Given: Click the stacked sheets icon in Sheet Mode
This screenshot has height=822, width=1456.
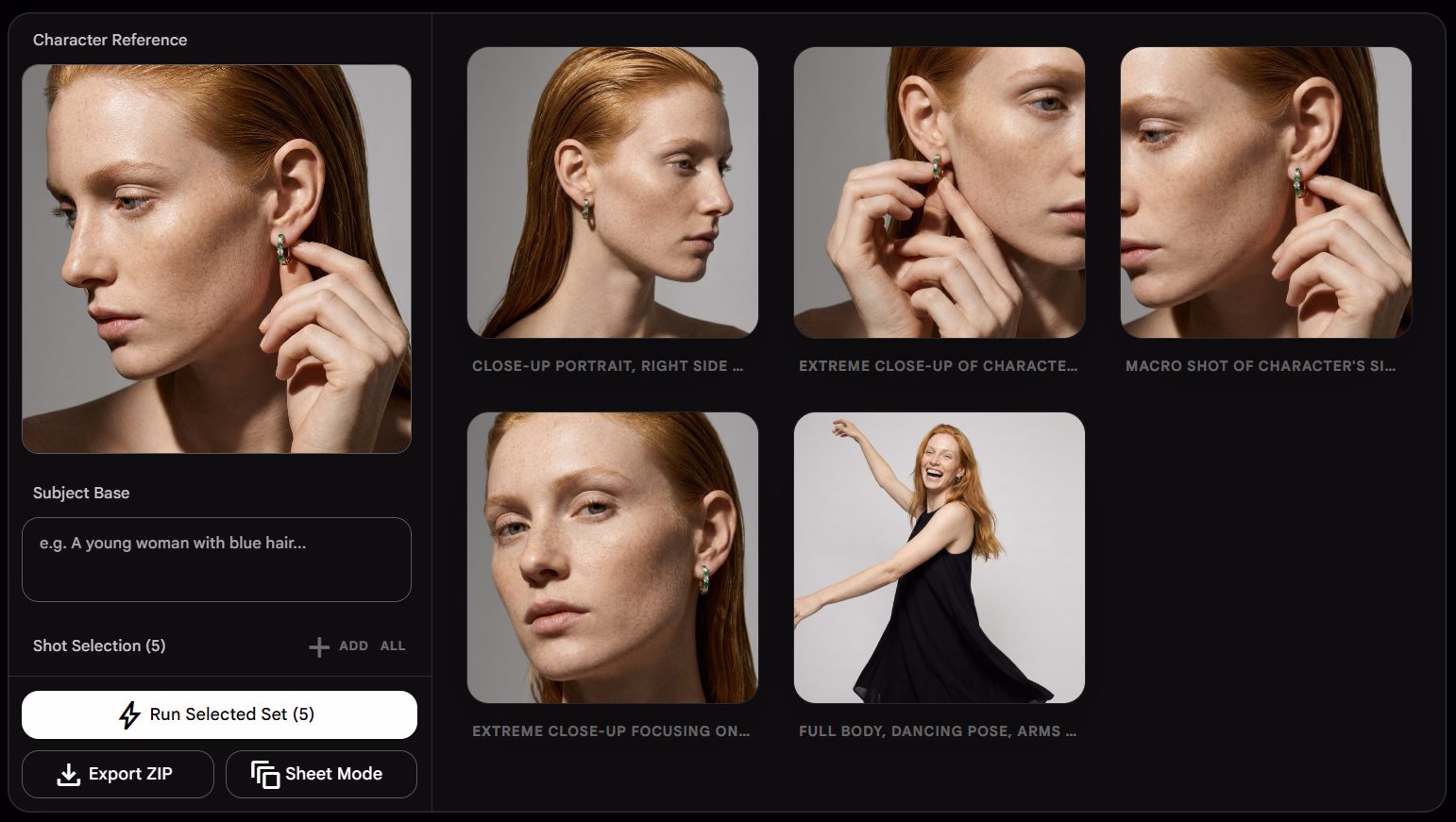Looking at the screenshot, I should coord(265,775).
